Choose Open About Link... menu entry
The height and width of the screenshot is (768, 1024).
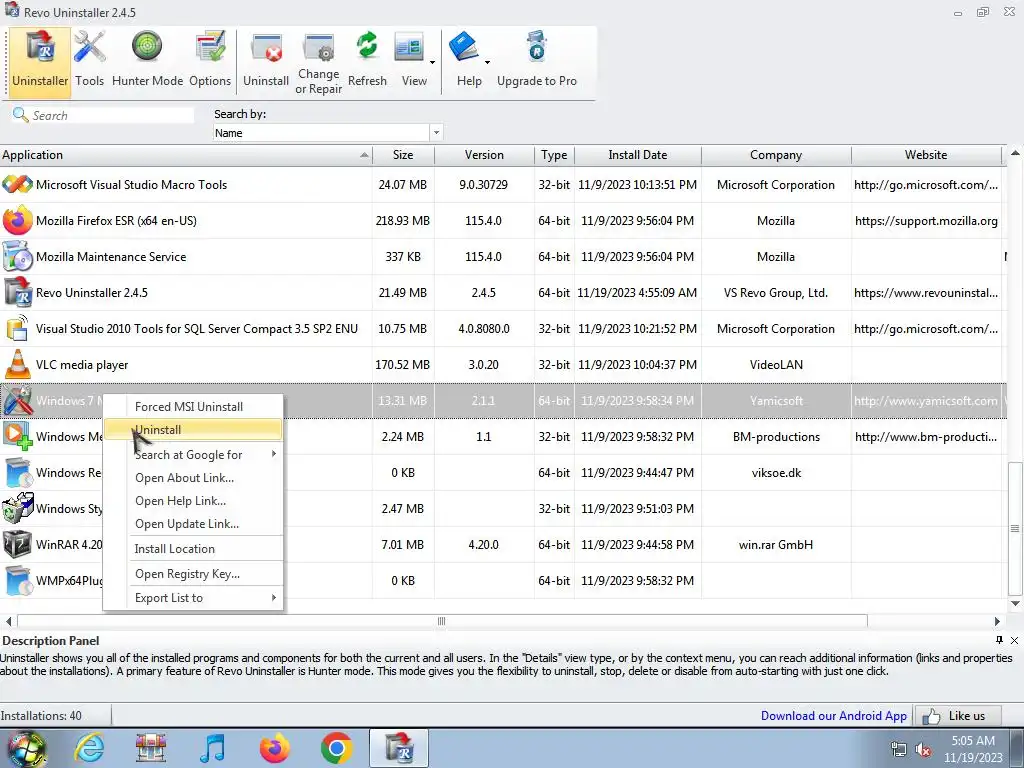193,477
